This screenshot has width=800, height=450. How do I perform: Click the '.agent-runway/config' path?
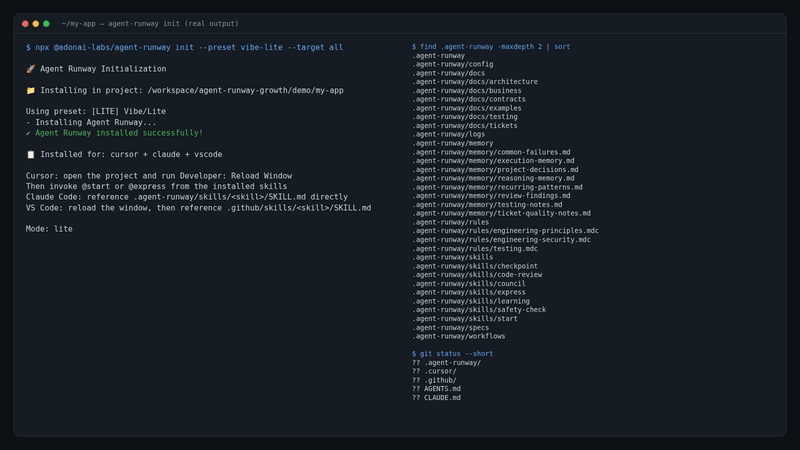coord(453,64)
